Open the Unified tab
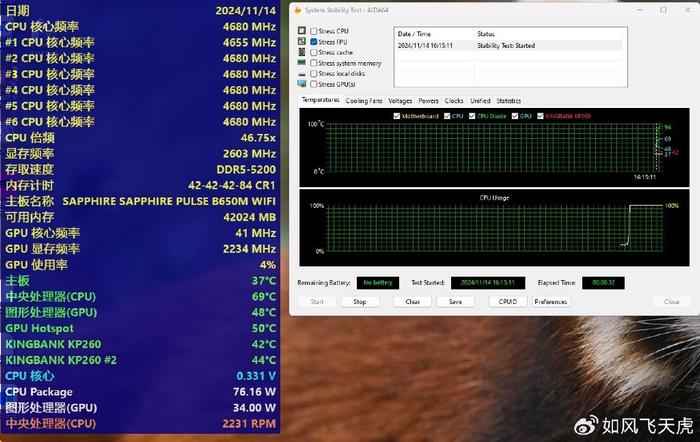 pos(480,101)
